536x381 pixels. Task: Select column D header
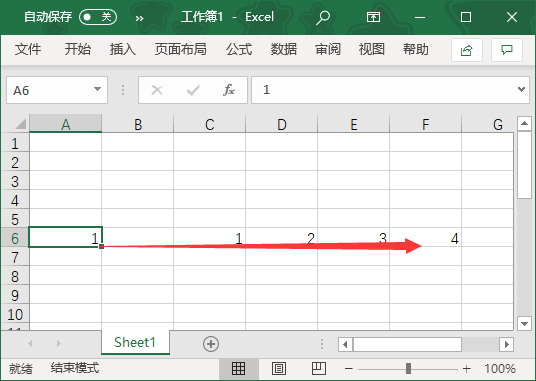pyautogui.click(x=282, y=124)
